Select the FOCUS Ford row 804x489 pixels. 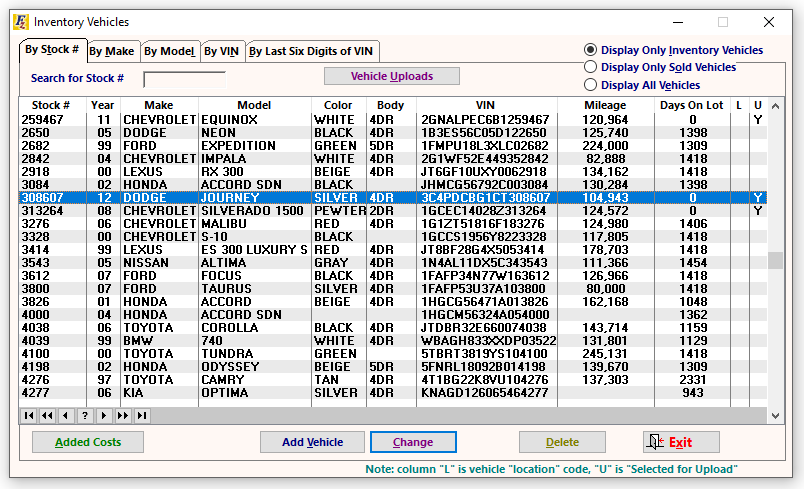coord(393,276)
